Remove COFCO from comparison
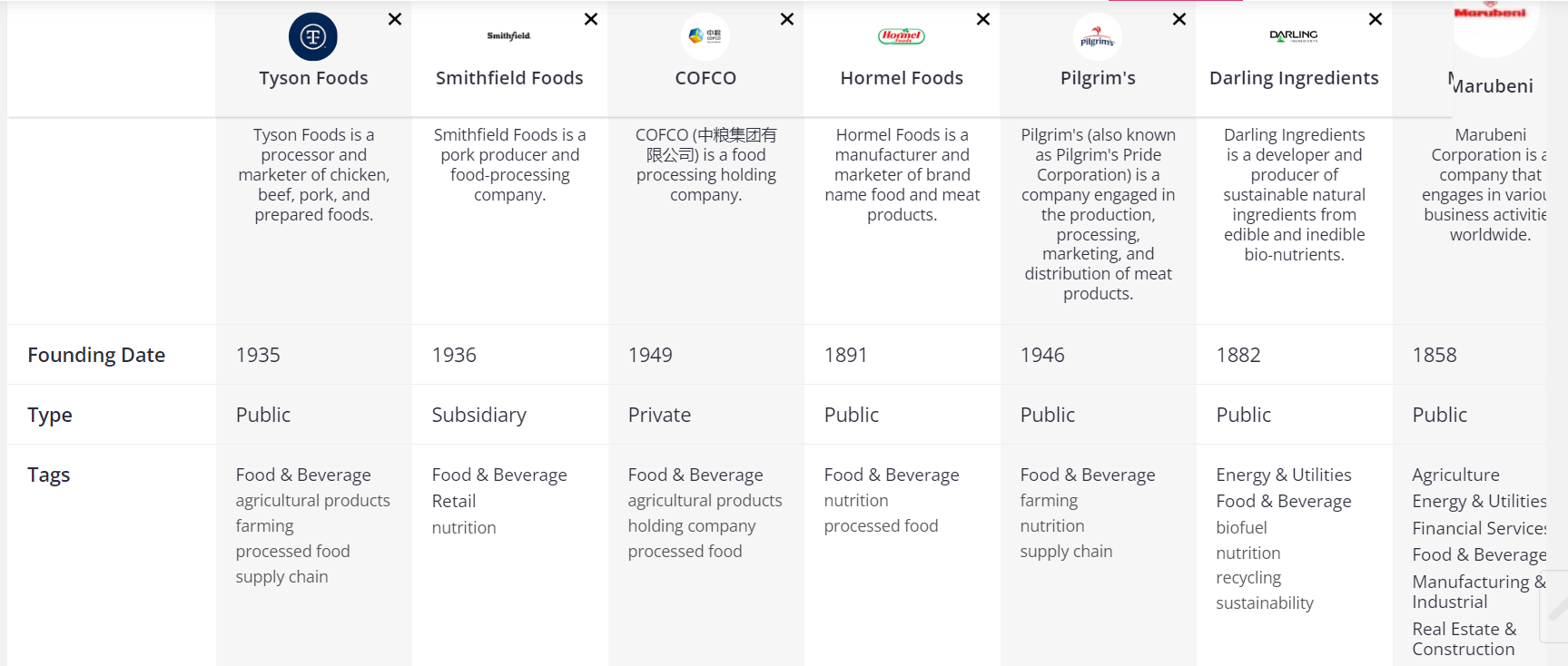The image size is (1568, 666). click(x=787, y=19)
